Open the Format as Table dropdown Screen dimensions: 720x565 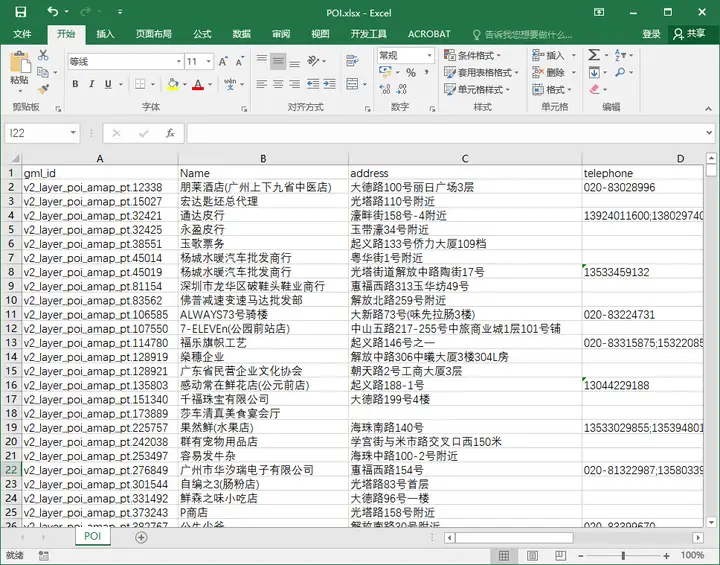click(481, 73)
